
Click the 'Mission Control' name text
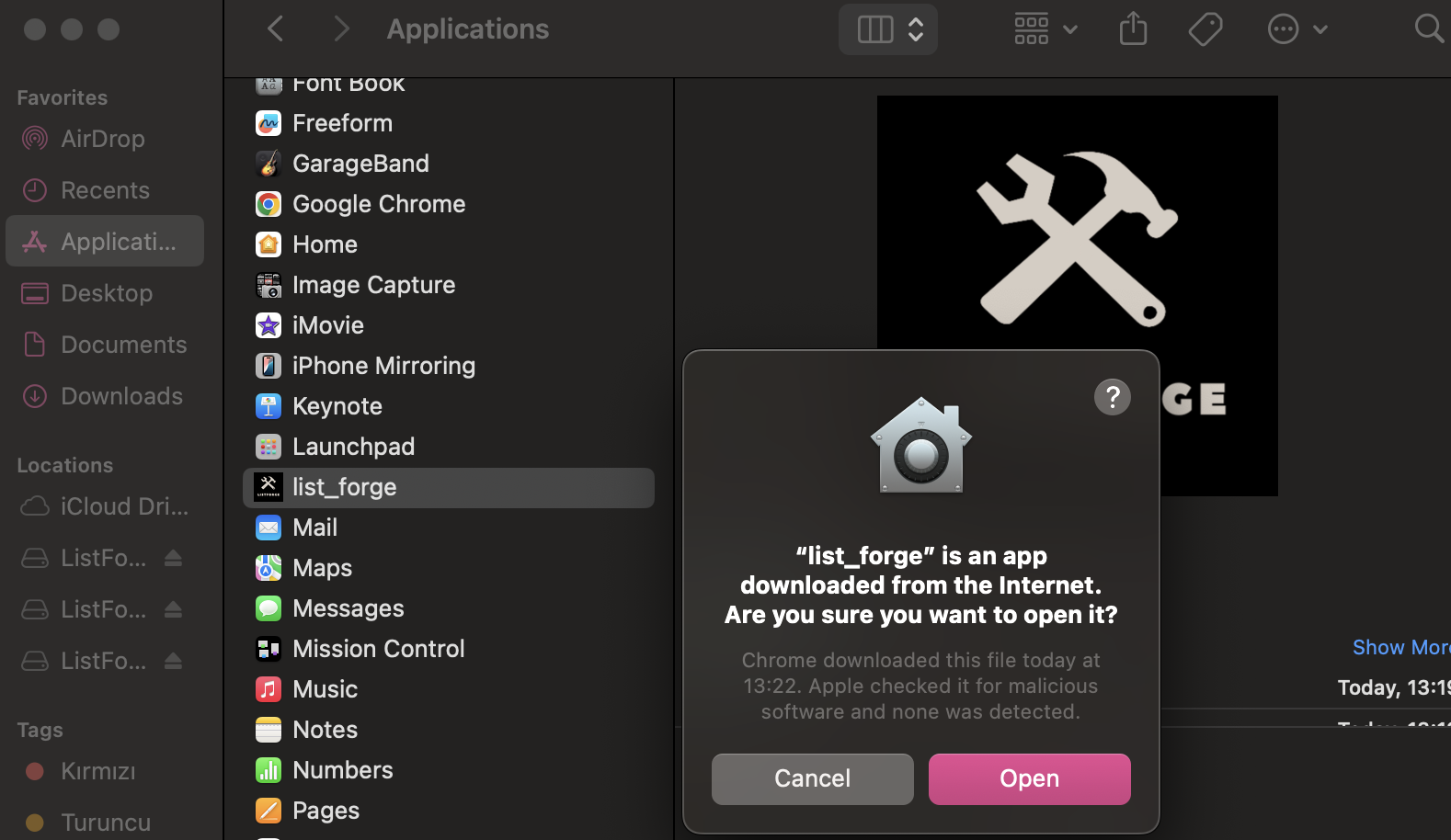tap(379, 649)
